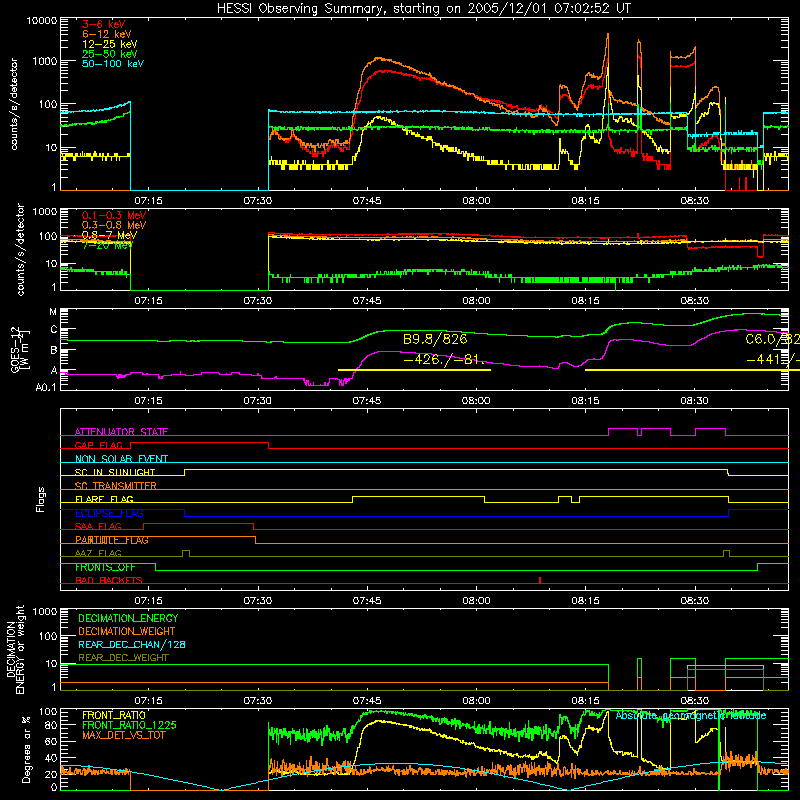800x800 pixels.
Task: Click the DECIMATION_ENERGY legend label
Action: pyautogui.click(x=128, y=618)
